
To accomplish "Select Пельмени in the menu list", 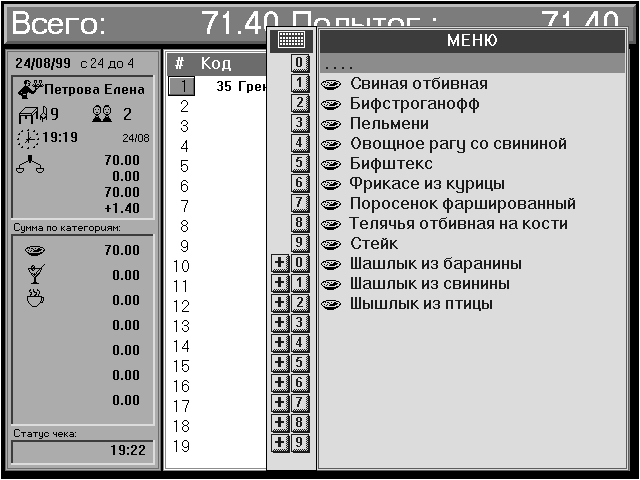I will (472, 124).
